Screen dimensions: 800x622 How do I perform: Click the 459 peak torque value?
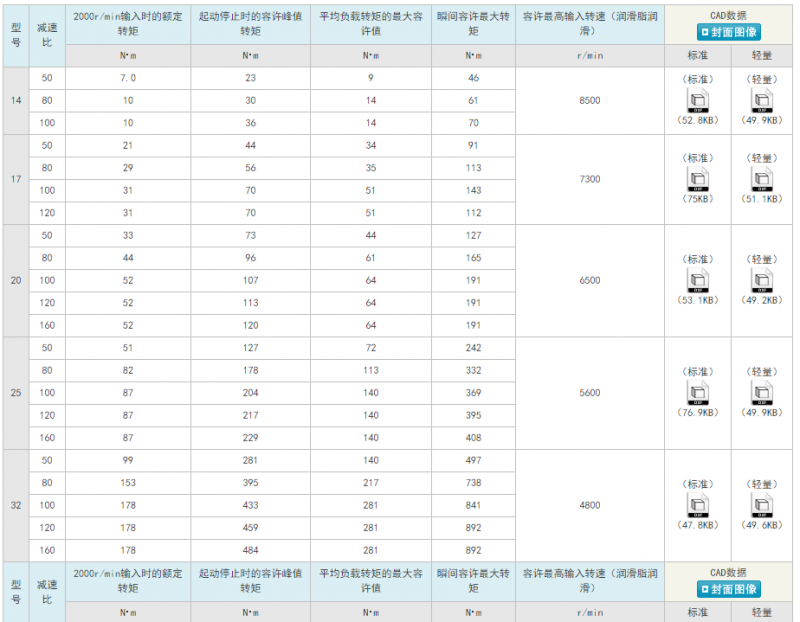coord(251,528)
